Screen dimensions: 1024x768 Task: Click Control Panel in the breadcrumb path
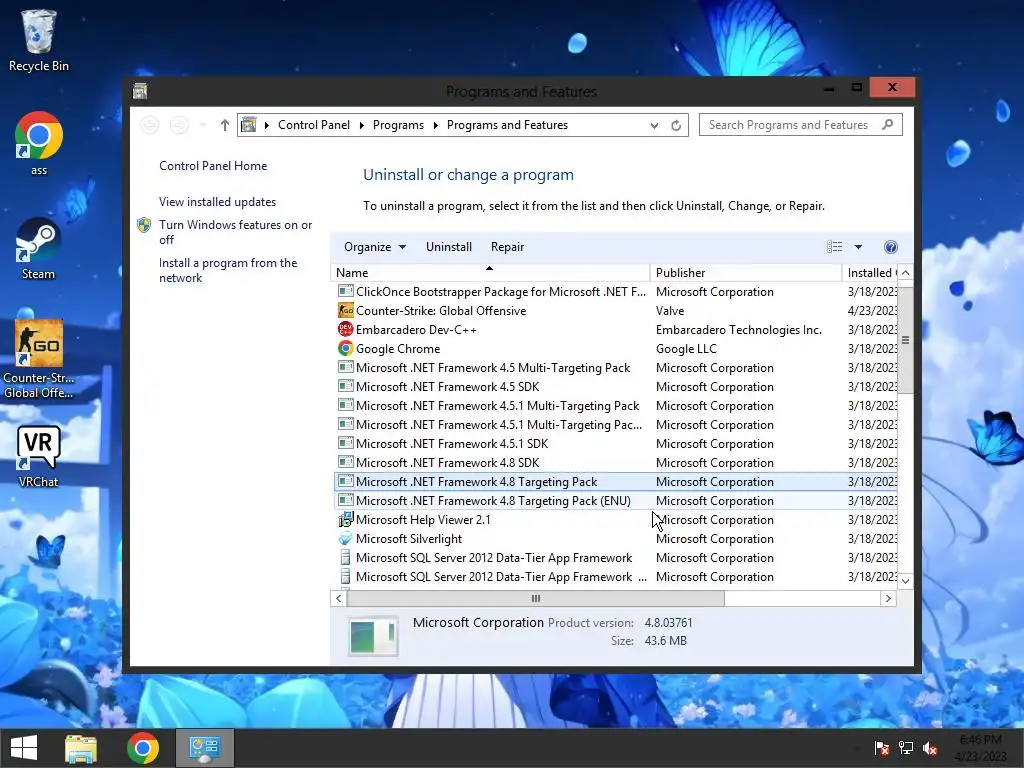[313, 125]
